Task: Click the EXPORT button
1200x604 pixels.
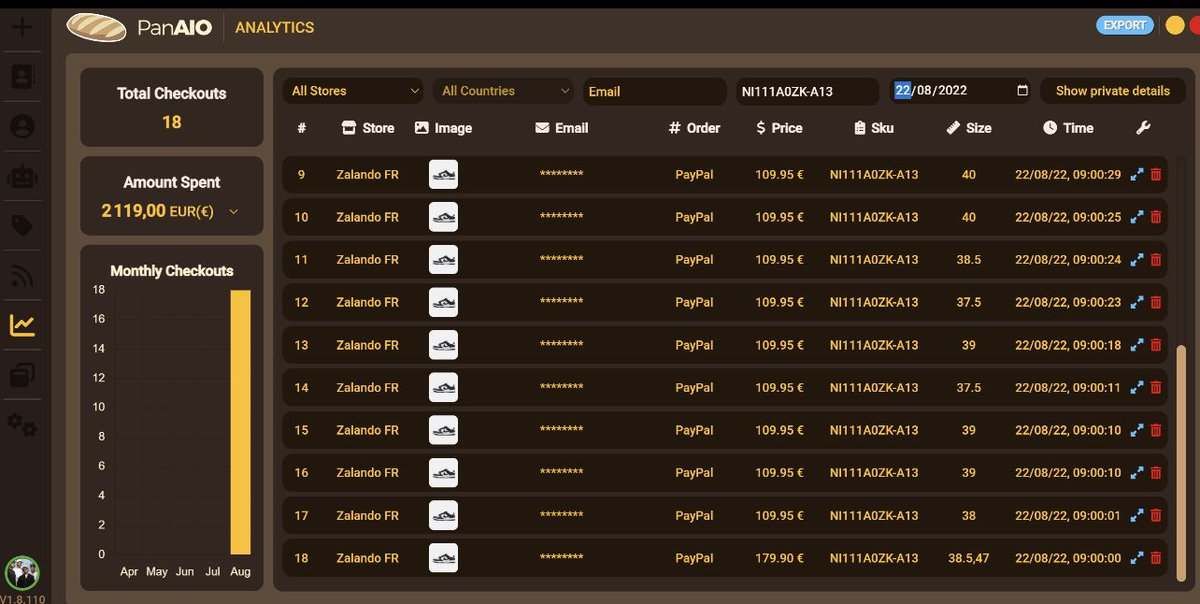Action: click(x=1124, y=25)
